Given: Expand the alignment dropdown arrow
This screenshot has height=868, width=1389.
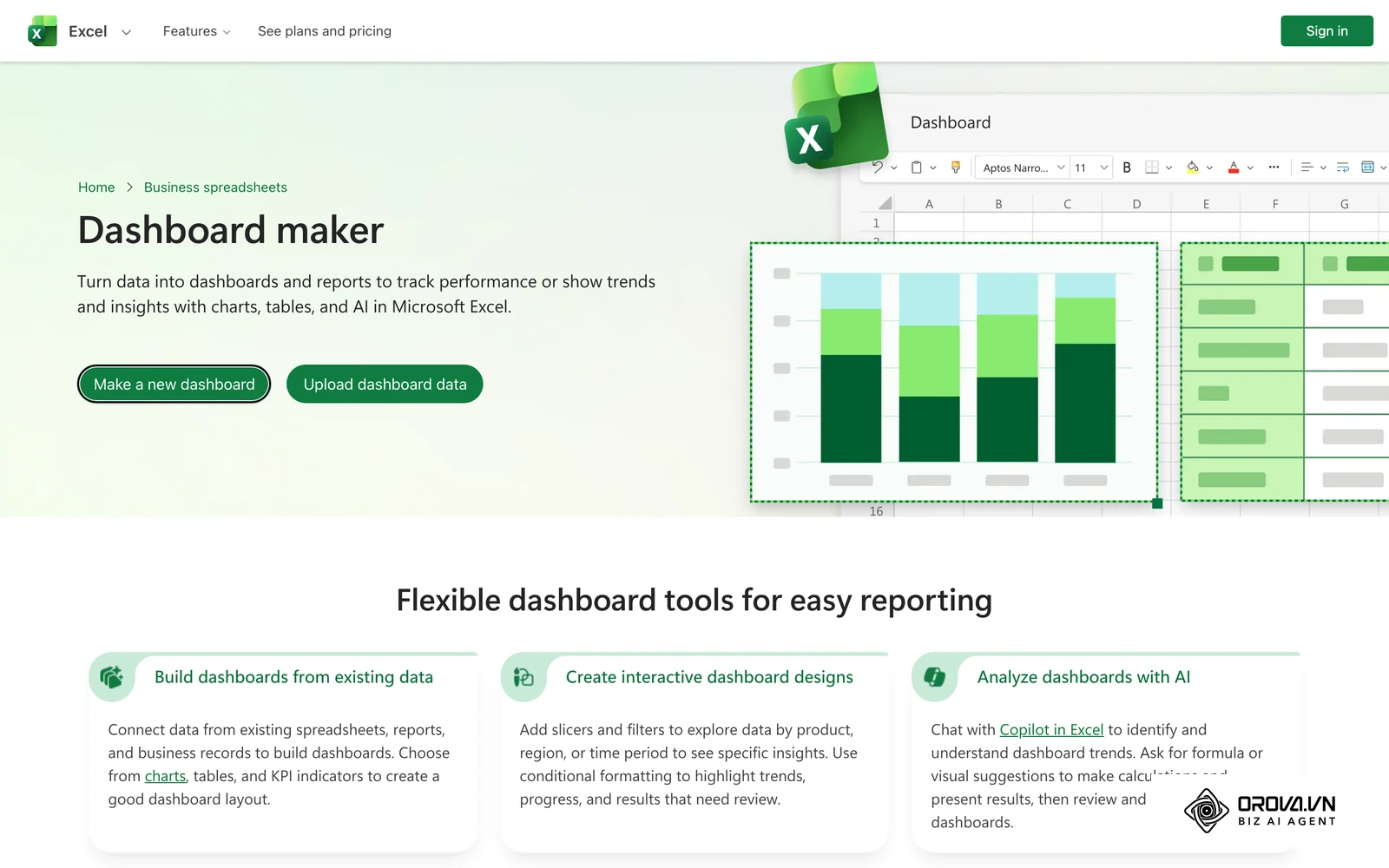Looking at the screenshot, I should pos(1323,168).
